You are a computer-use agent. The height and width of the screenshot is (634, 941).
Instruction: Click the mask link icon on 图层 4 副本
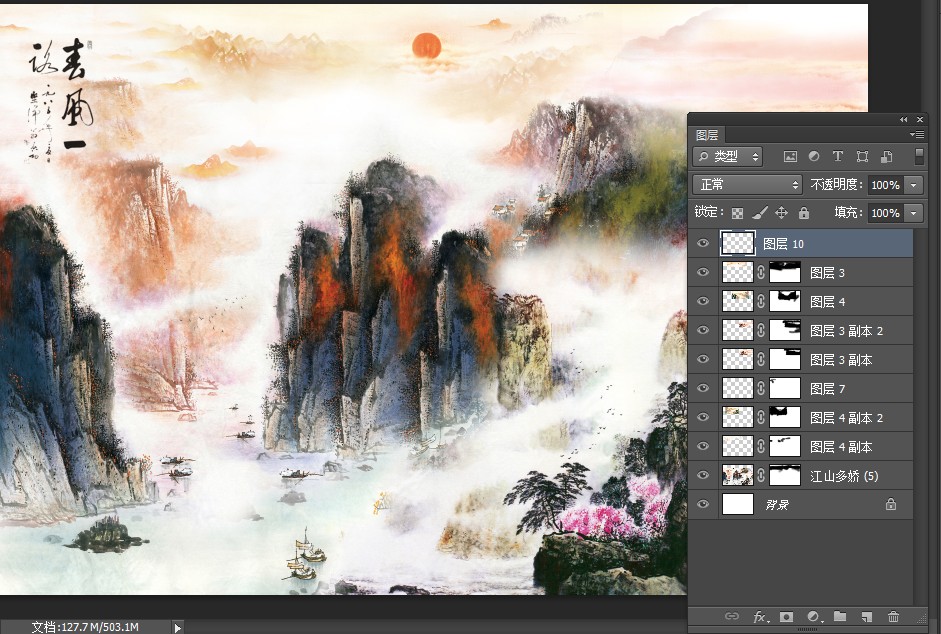tap(761, 447)
